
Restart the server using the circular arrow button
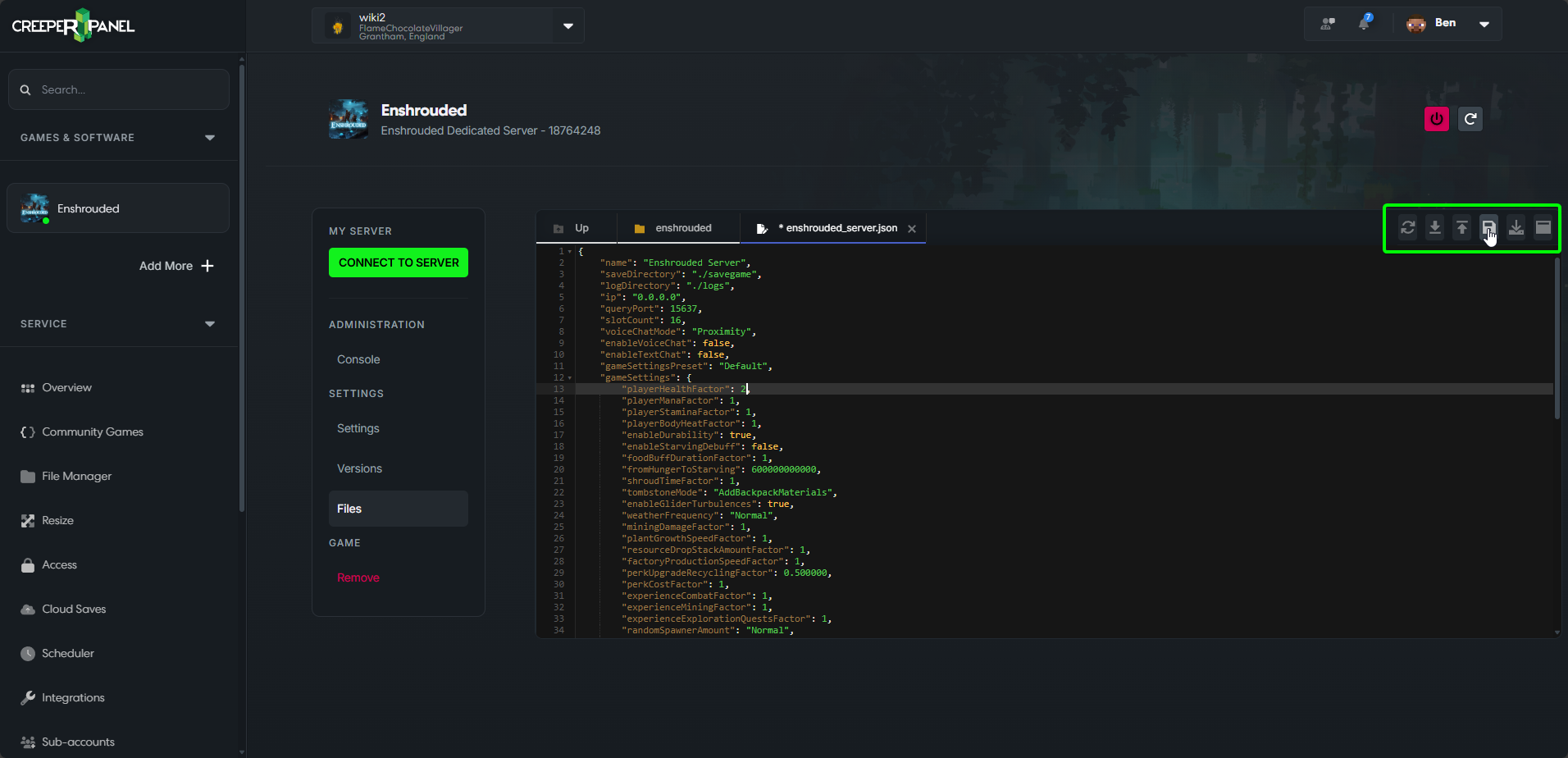point(1470,119)
